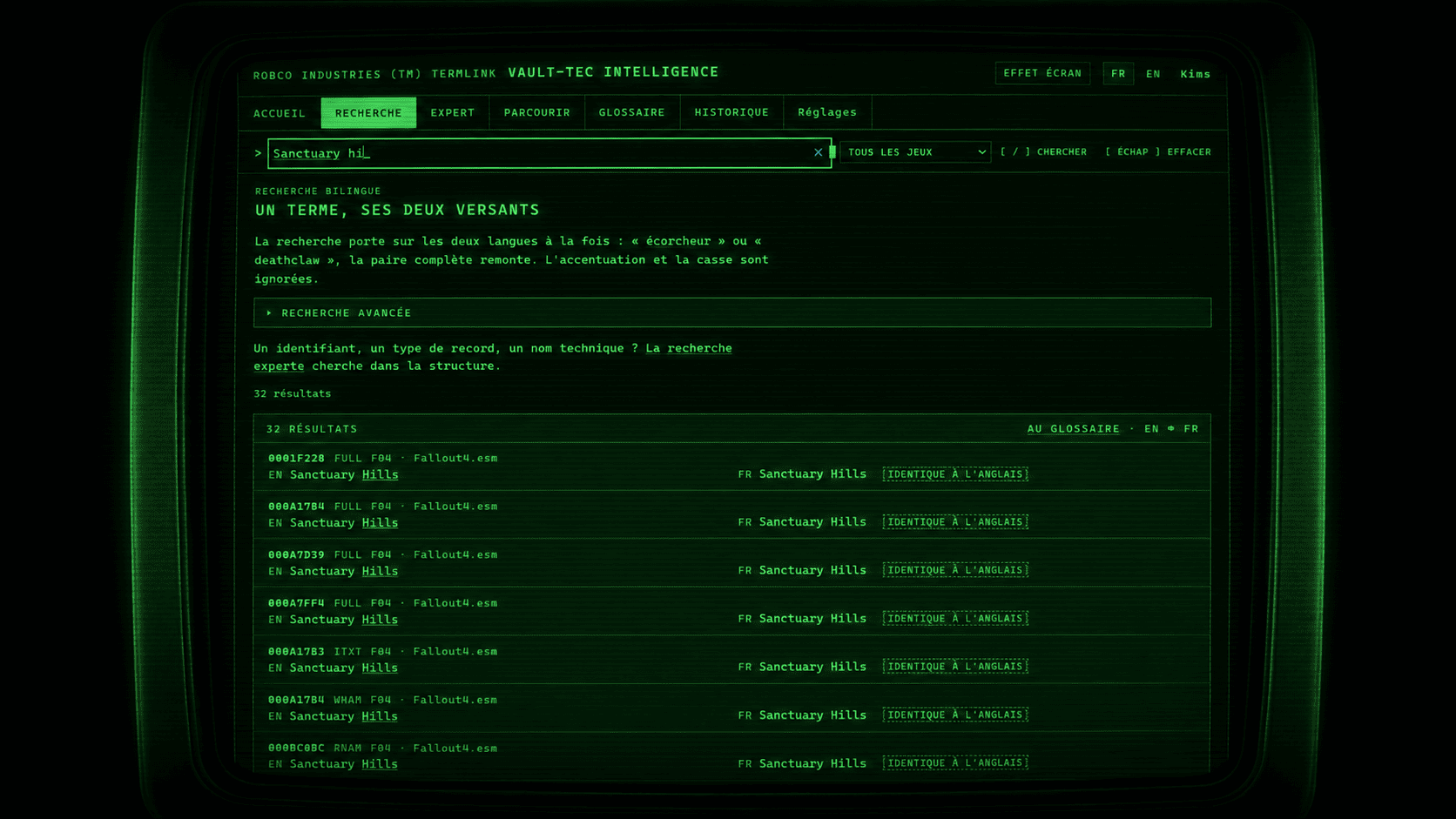Click the IDENTIQUE À L'ANGLAIS badge for 000BC0BC

[x=955, y=763]
